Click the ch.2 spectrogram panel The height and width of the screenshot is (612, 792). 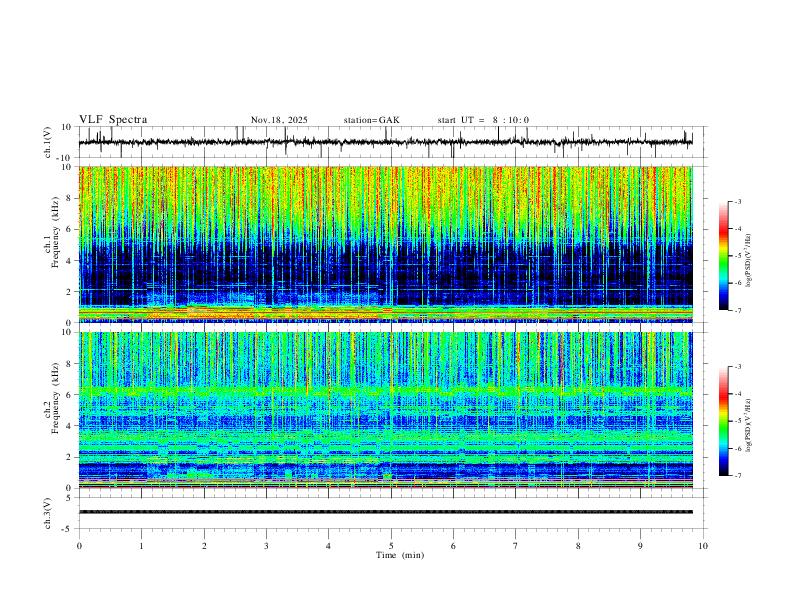385,410
